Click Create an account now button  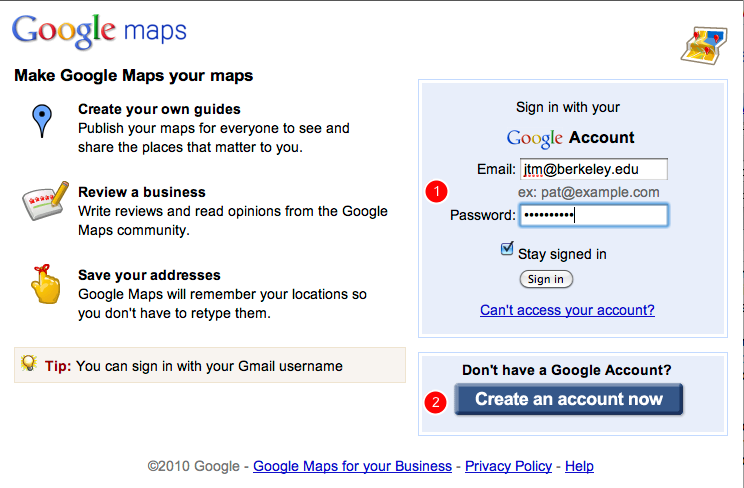[568, 399]
